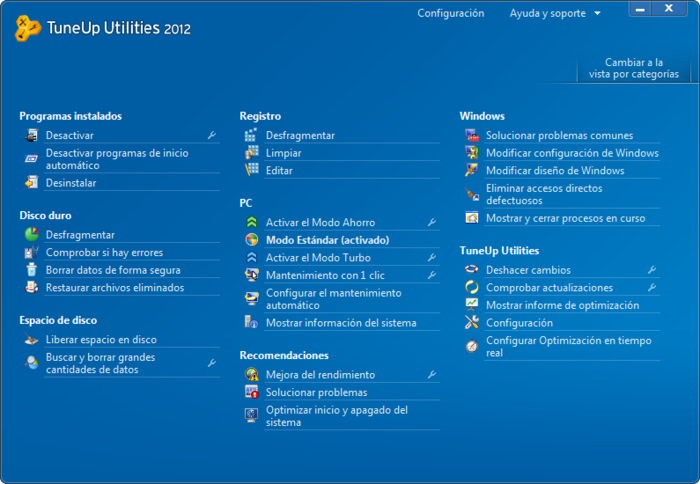Click the green Modo Ahorro icon
The image size is (700, 484).
[251, 222]
